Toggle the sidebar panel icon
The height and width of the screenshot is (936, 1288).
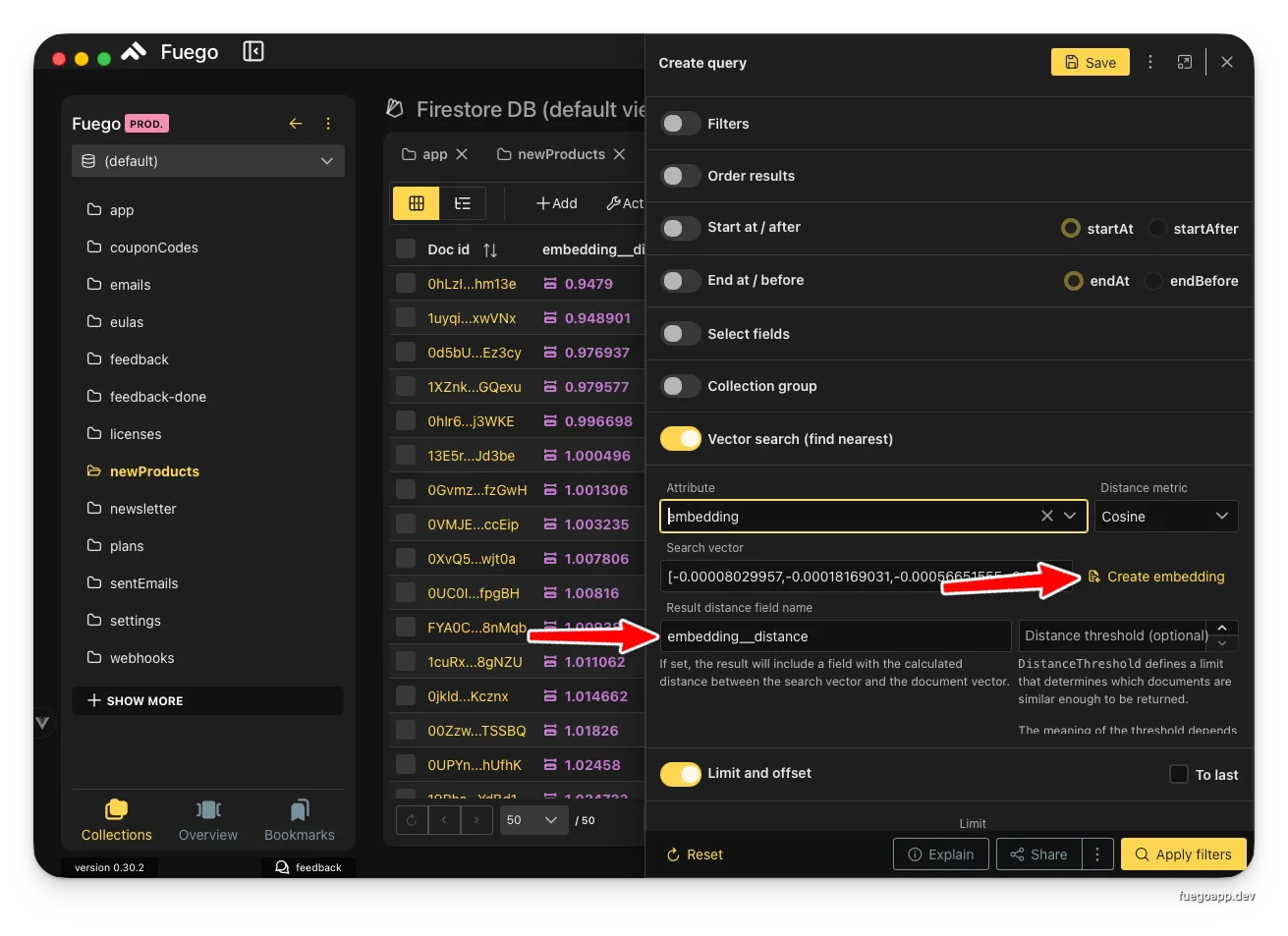(253, 52)
